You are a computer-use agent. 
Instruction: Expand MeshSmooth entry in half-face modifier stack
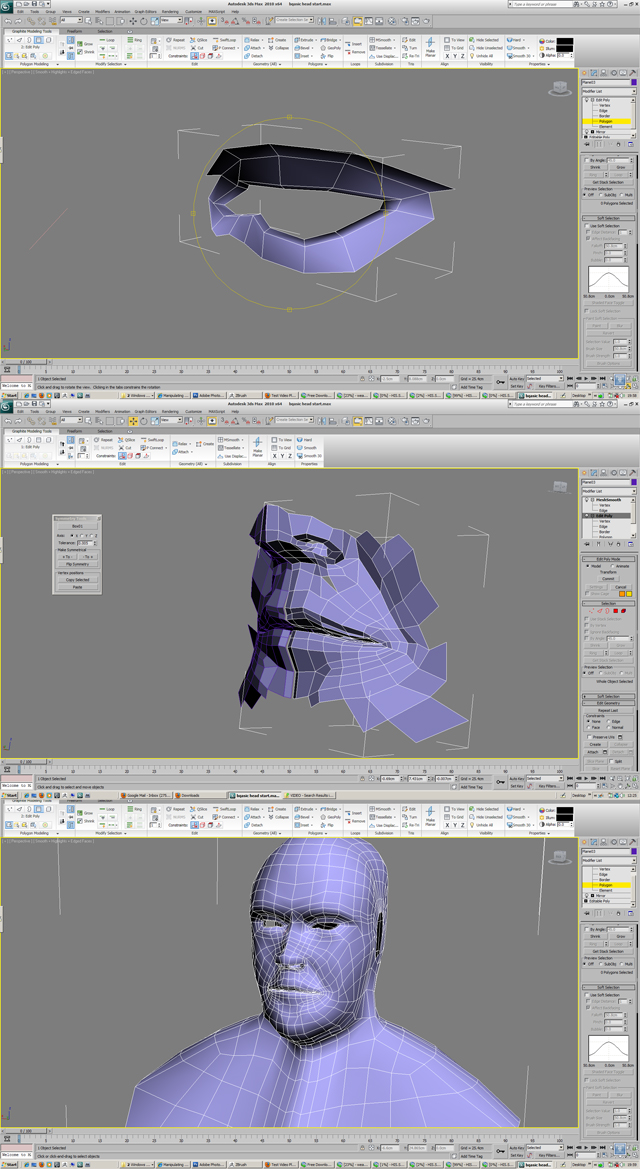(x=592, y=500)
